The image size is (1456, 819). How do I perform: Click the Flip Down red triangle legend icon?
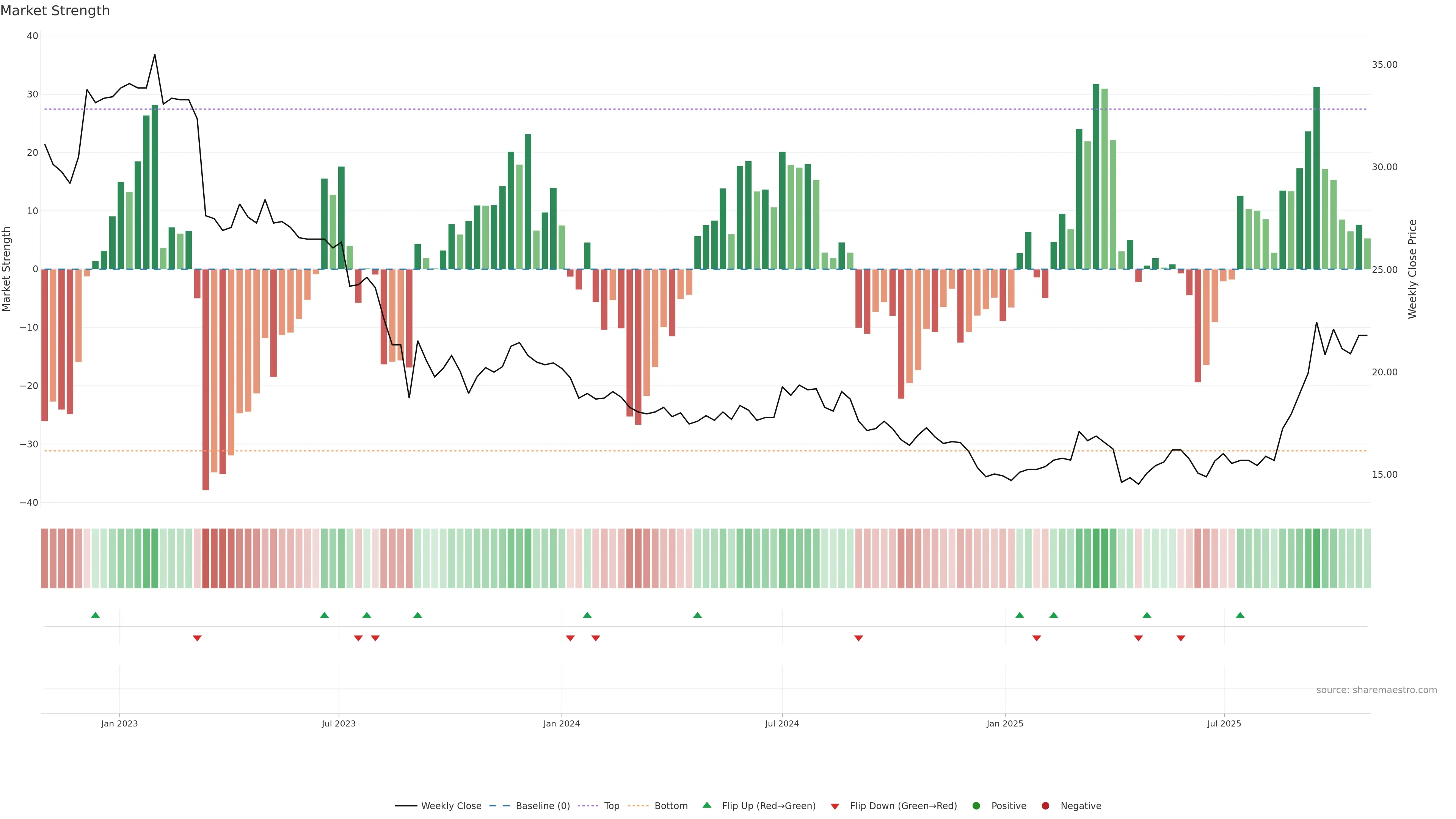[835, 806]
